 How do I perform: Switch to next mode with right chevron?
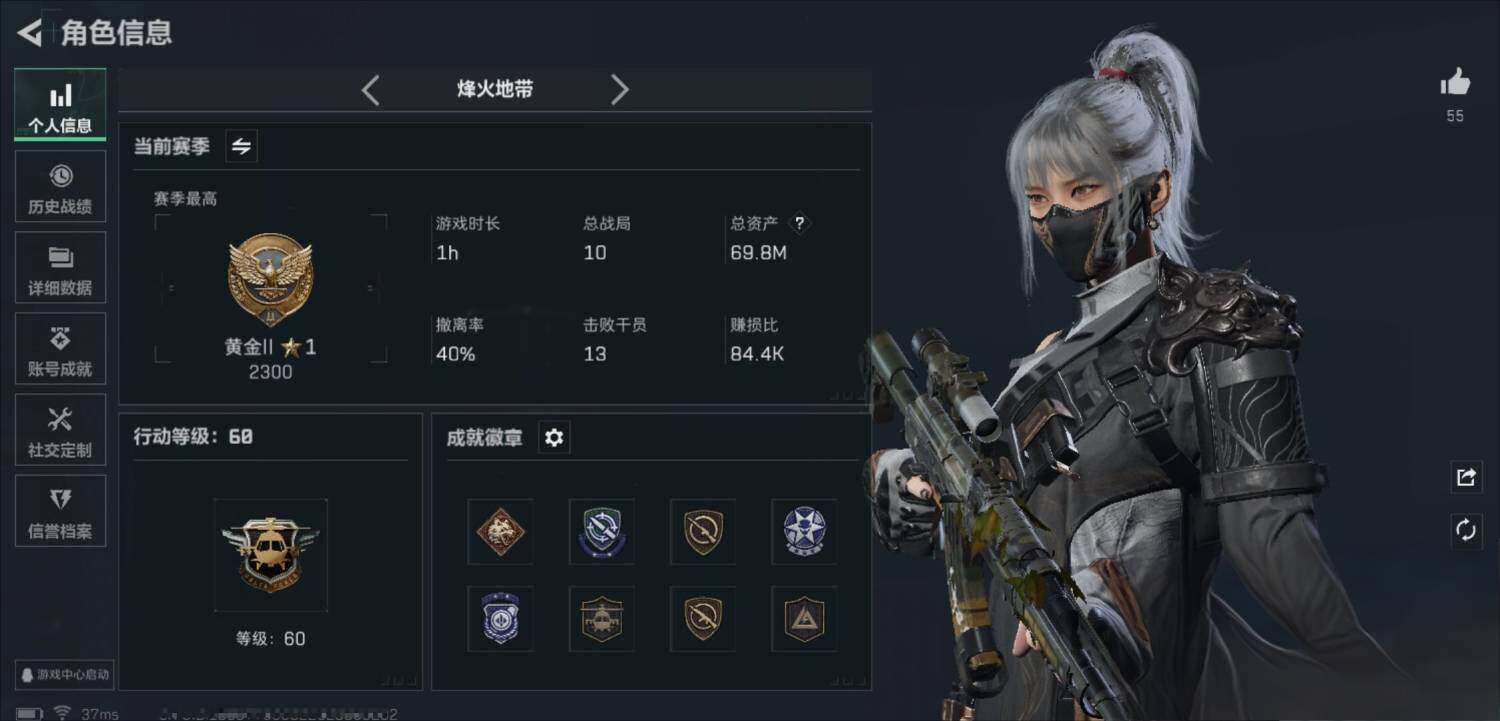coord(620,90)
